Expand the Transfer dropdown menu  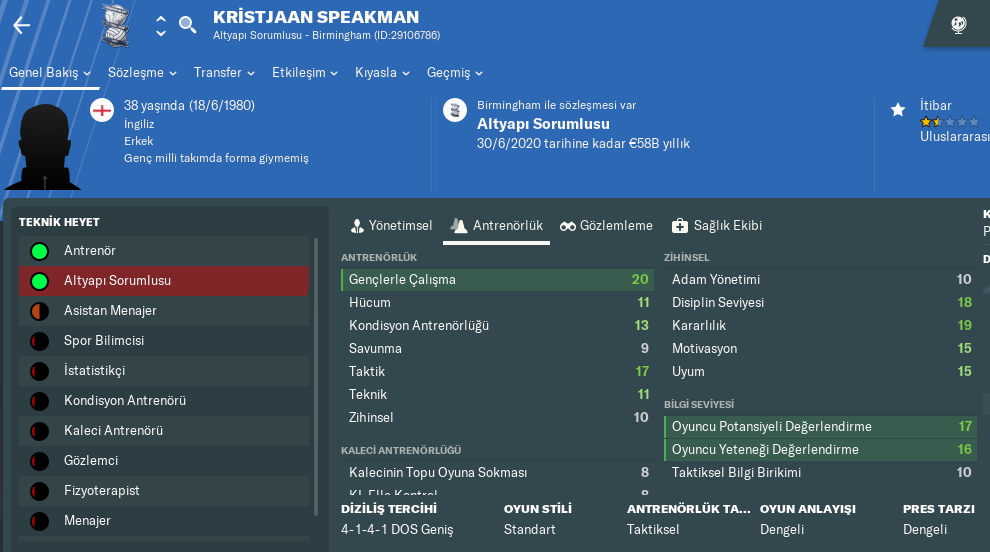[224, 73]
